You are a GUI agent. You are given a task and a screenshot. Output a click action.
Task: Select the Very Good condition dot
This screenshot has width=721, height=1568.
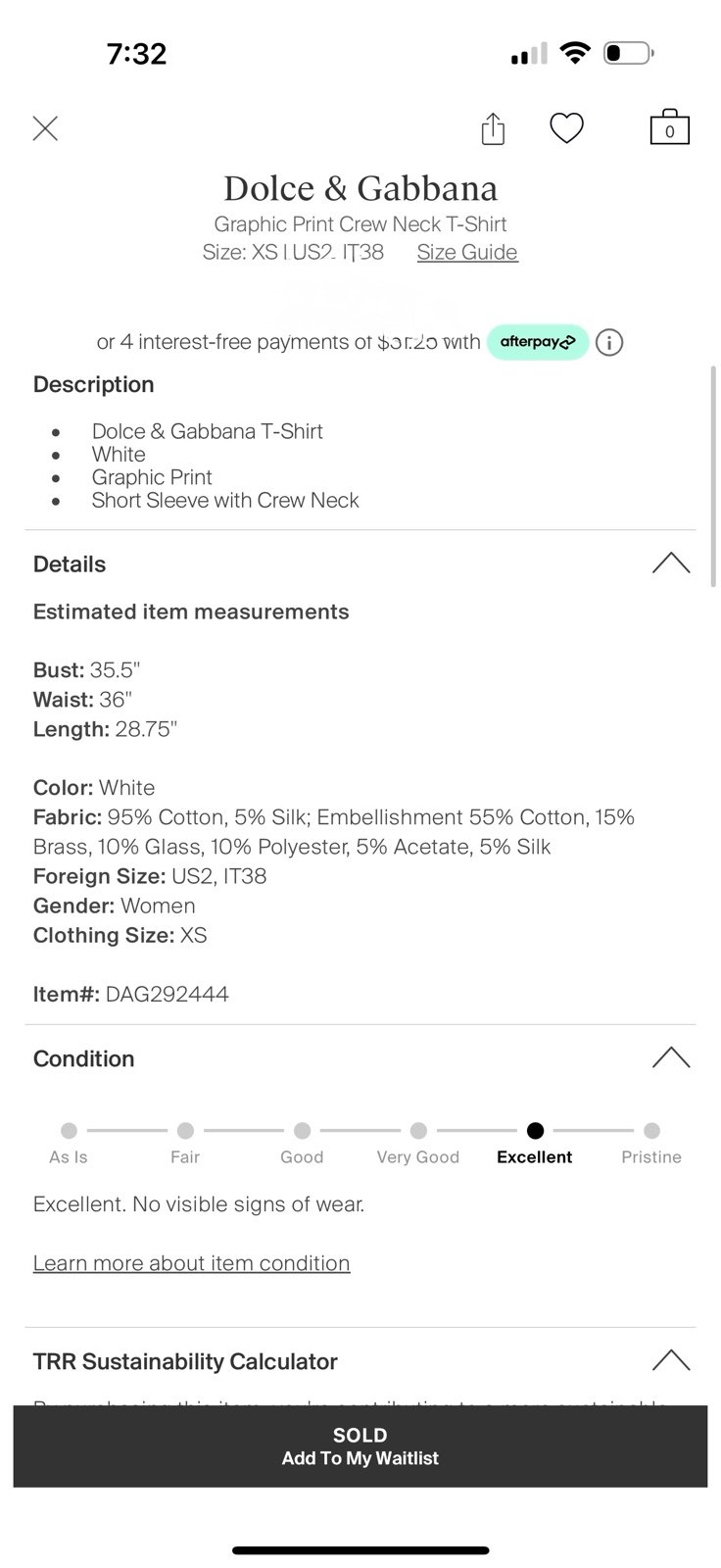418,1130
